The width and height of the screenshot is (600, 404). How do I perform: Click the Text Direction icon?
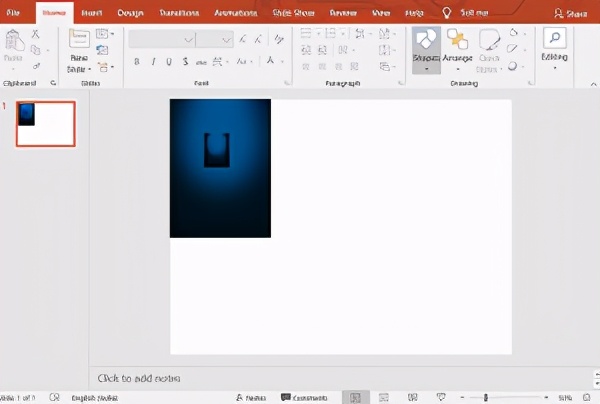[x=384, y=34]
